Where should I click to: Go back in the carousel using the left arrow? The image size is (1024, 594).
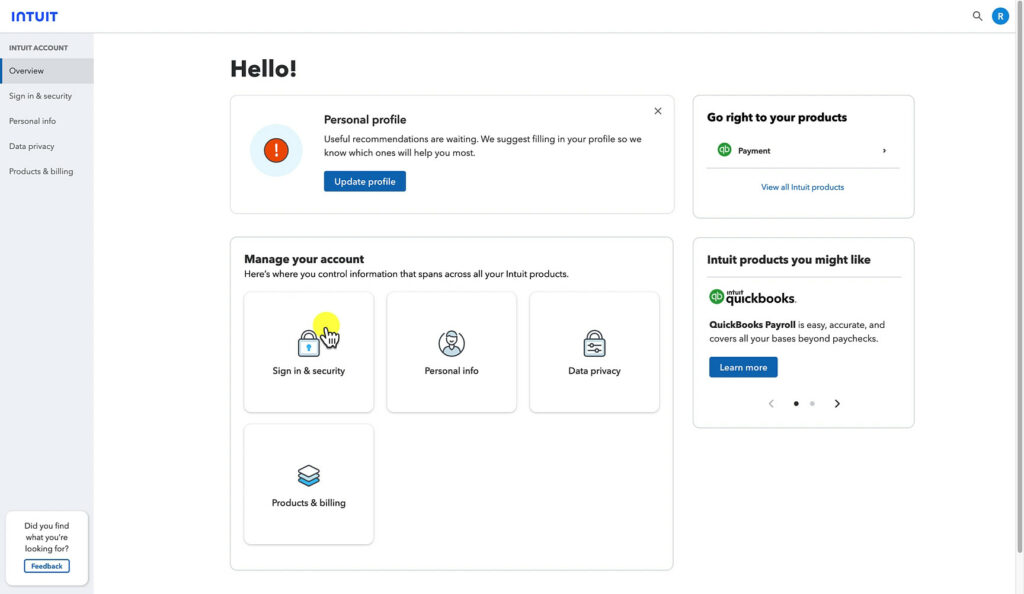click(x=771, y=403)
